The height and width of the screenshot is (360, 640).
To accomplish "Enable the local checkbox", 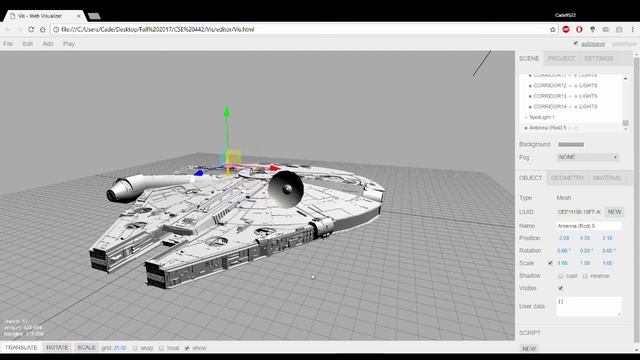I will click(161, 348).
